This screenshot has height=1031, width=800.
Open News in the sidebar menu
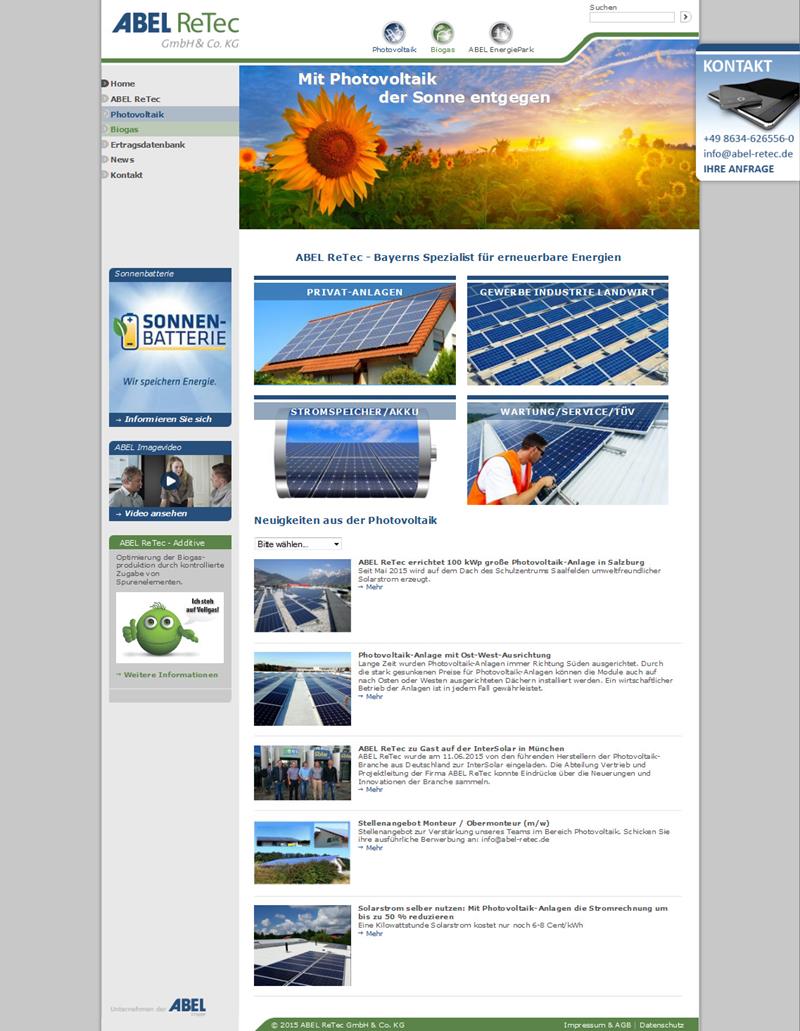click(122, 160)
